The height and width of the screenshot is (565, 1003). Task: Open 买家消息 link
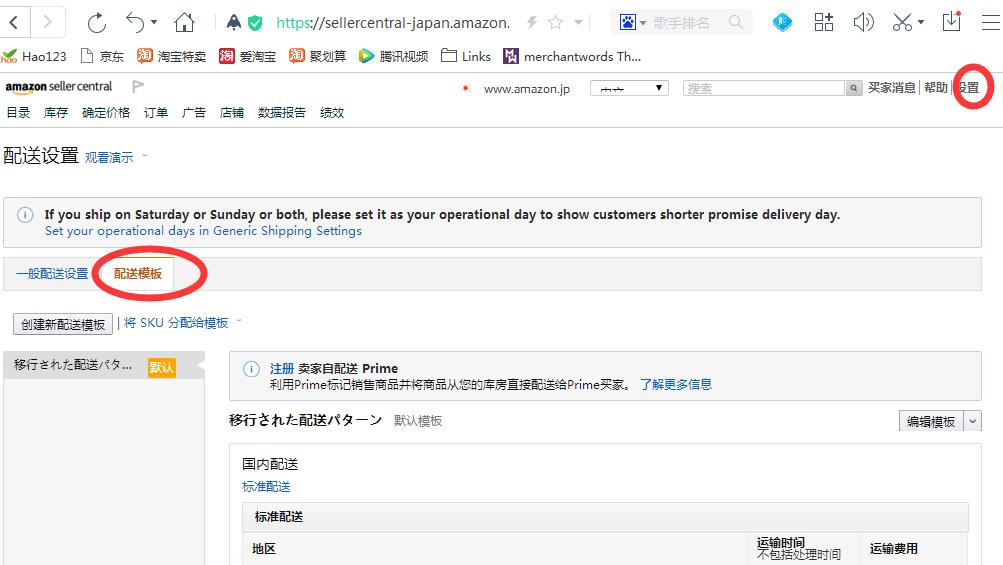pos(892,88)
